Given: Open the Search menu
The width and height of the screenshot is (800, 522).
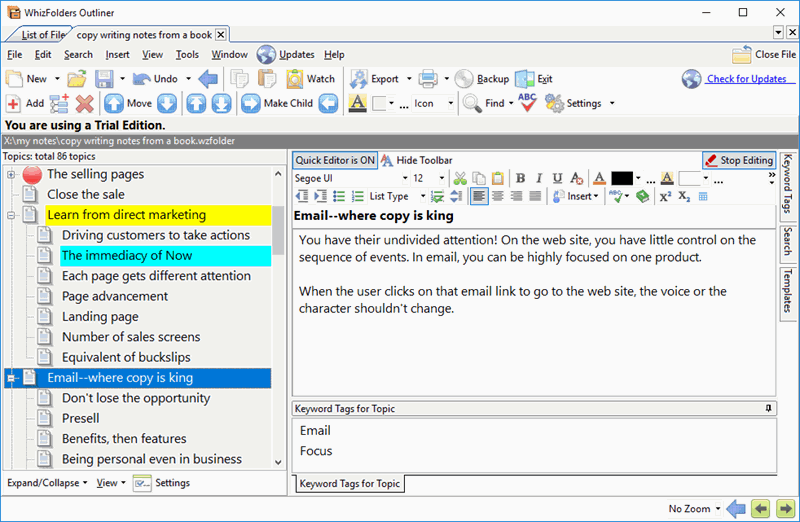Looking at the screenshot, I should click(x=78, y=55).
